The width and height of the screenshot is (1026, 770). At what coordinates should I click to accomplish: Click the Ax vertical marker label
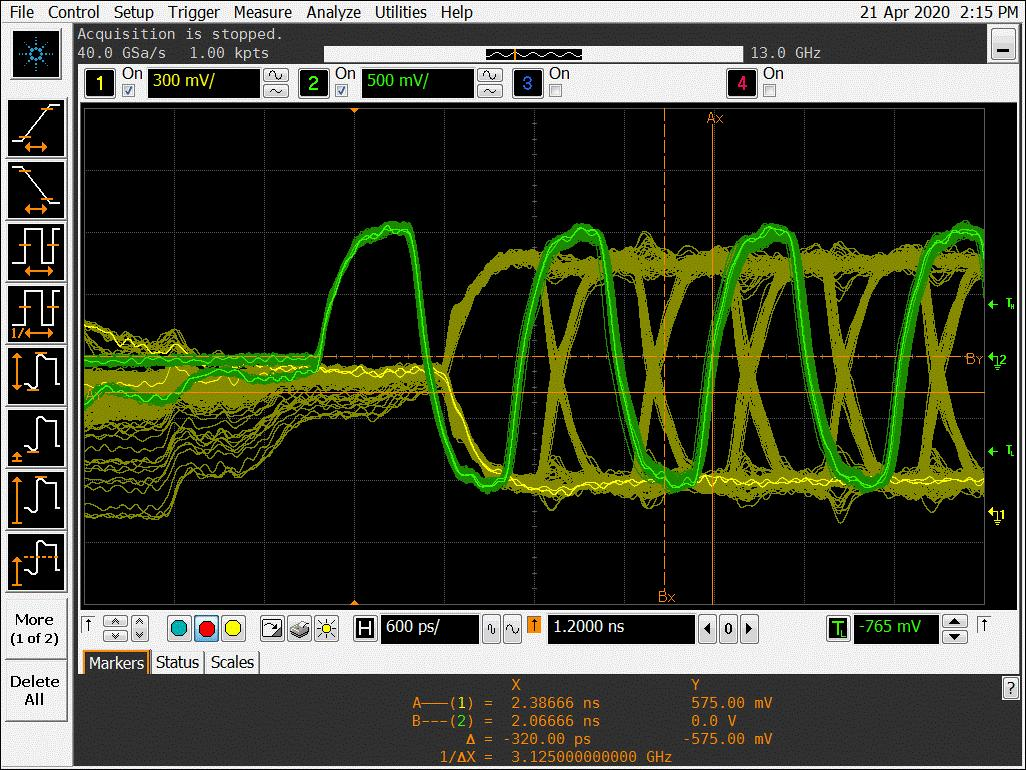coord(715,118)
